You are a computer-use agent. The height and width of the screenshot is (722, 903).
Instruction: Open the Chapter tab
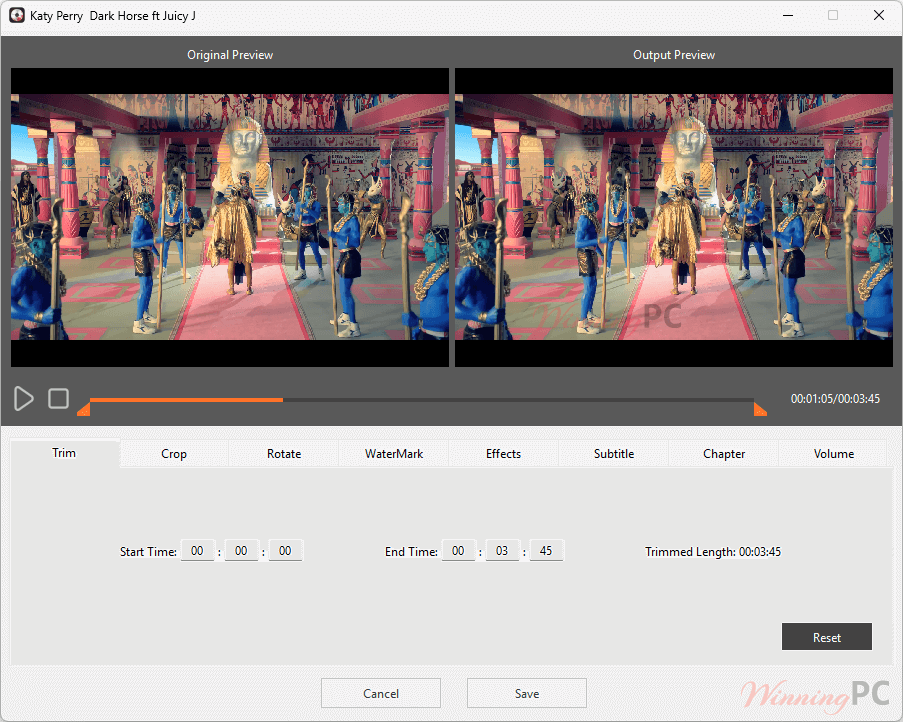724,454
